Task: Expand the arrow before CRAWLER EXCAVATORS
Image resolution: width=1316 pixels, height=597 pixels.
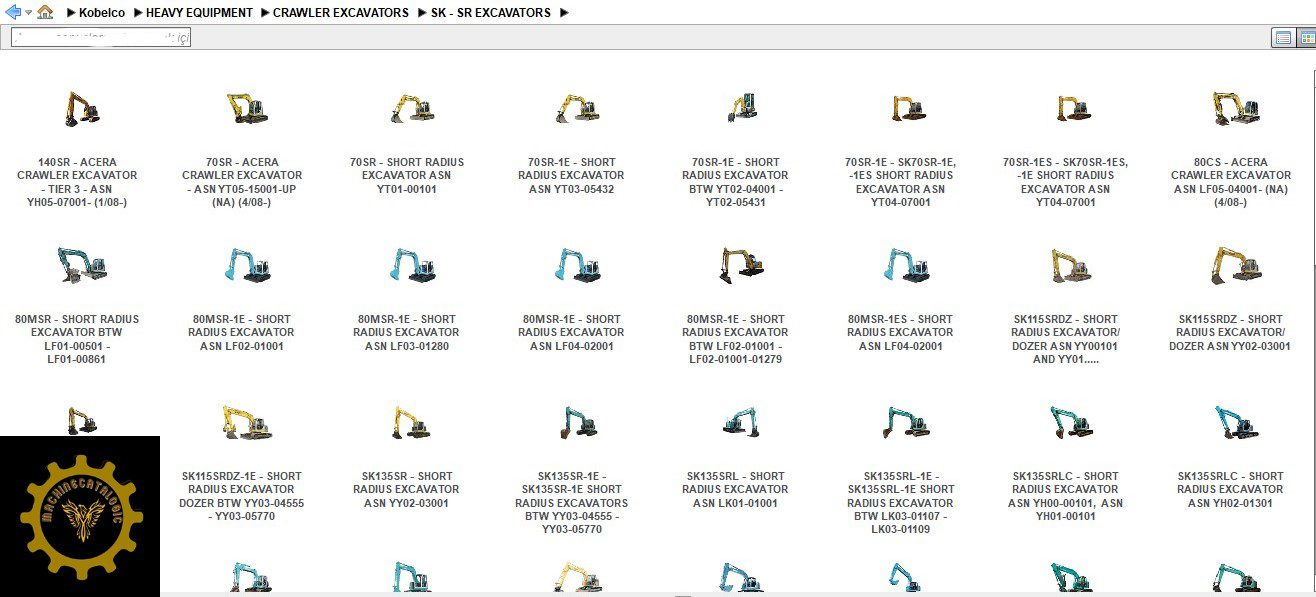Action: (x=264, y=13)
